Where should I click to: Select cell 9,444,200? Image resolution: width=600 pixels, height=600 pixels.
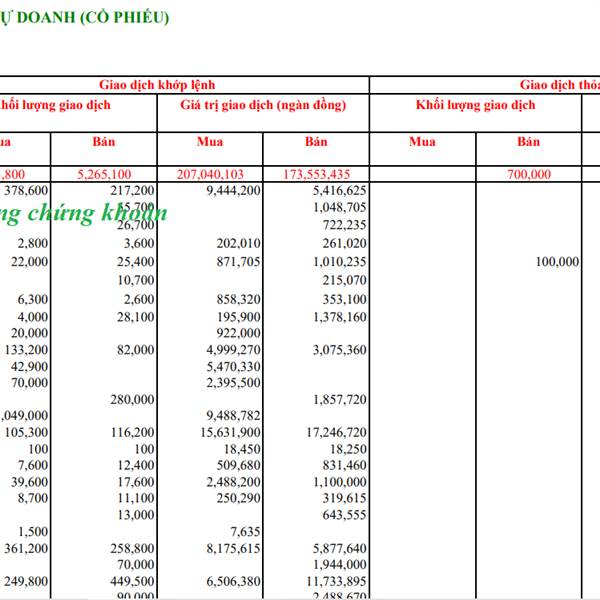coord(233,191)
